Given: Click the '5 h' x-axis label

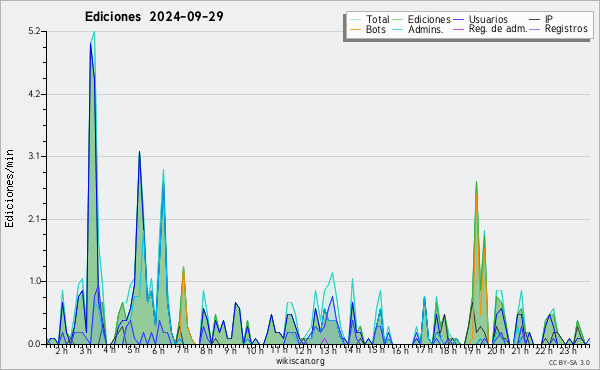Looking at the screenshot, I should coord(134,350).
